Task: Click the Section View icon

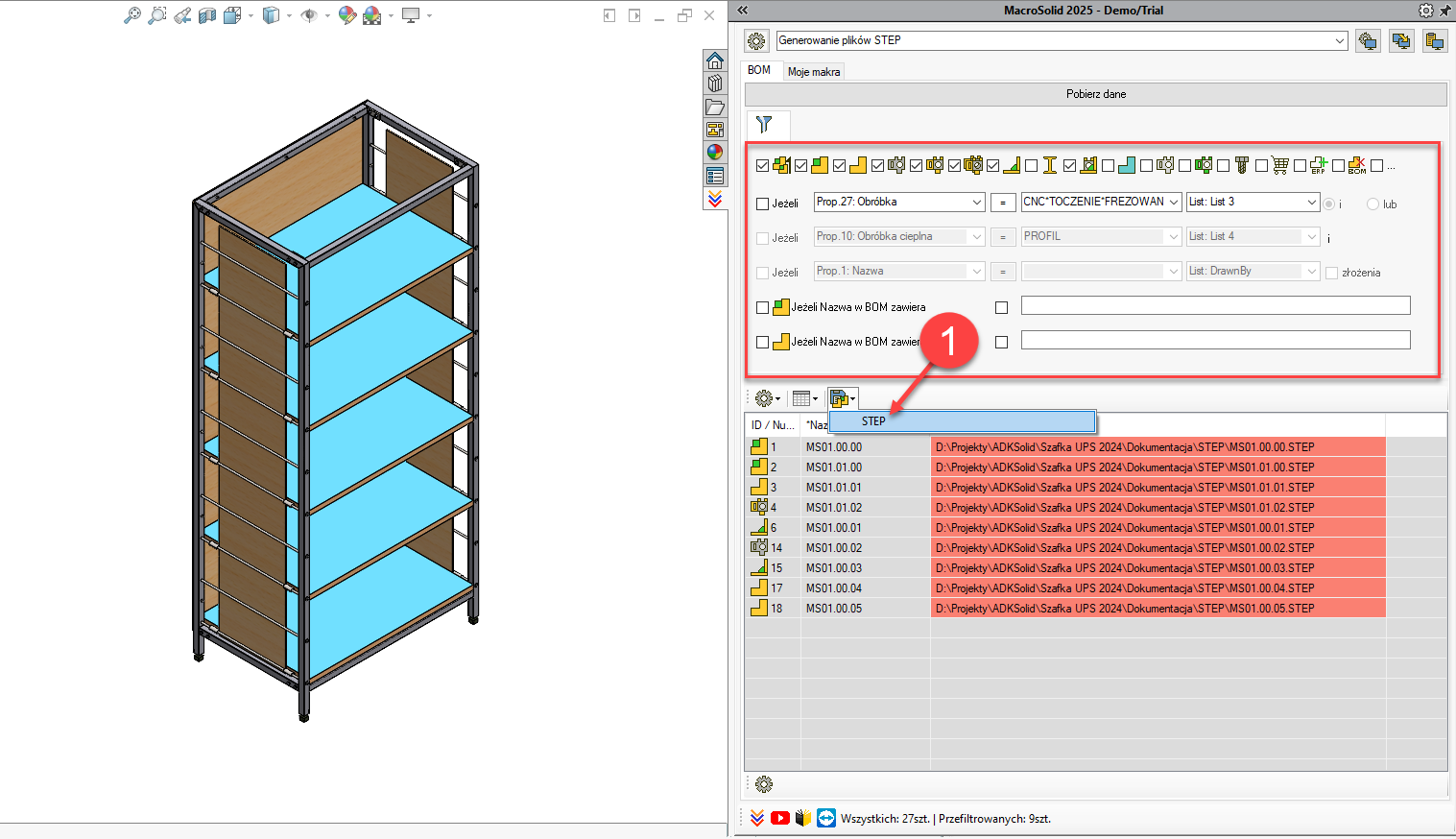Action: coord(207,15)
